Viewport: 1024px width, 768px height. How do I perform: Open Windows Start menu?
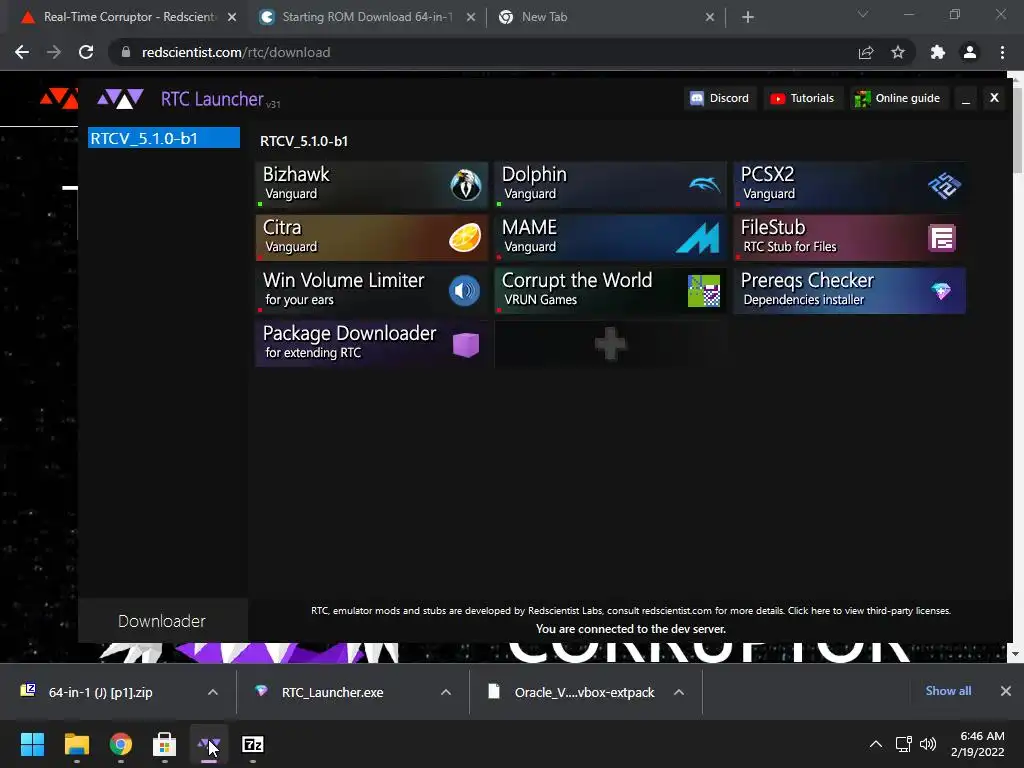tap(32, 744)
